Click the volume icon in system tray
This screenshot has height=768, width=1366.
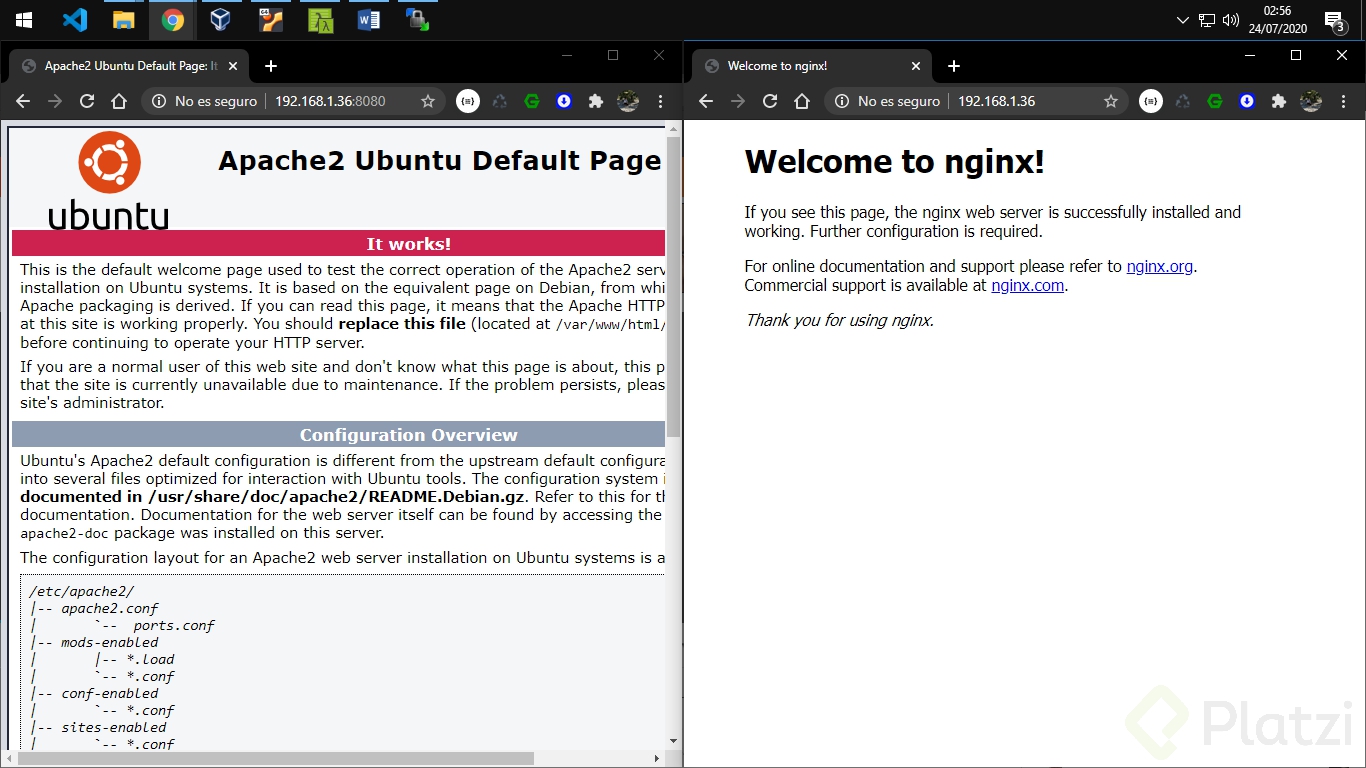click(1231, 20)
